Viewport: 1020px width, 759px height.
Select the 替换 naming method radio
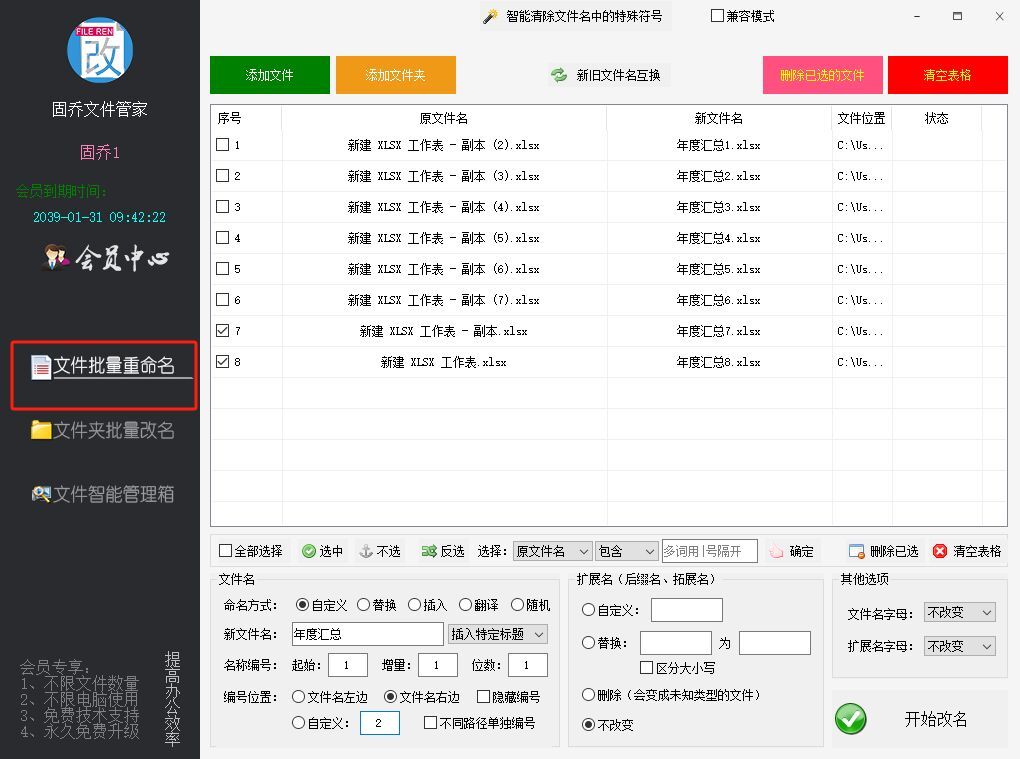[x=364, y=605]
